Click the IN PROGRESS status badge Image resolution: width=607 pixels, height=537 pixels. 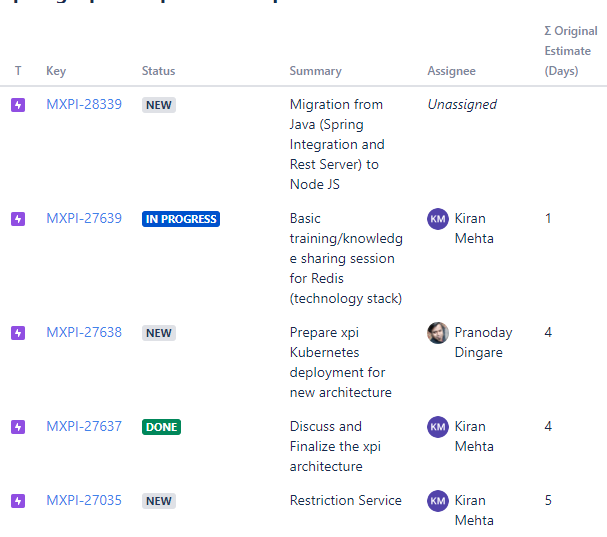click(181, 219)
